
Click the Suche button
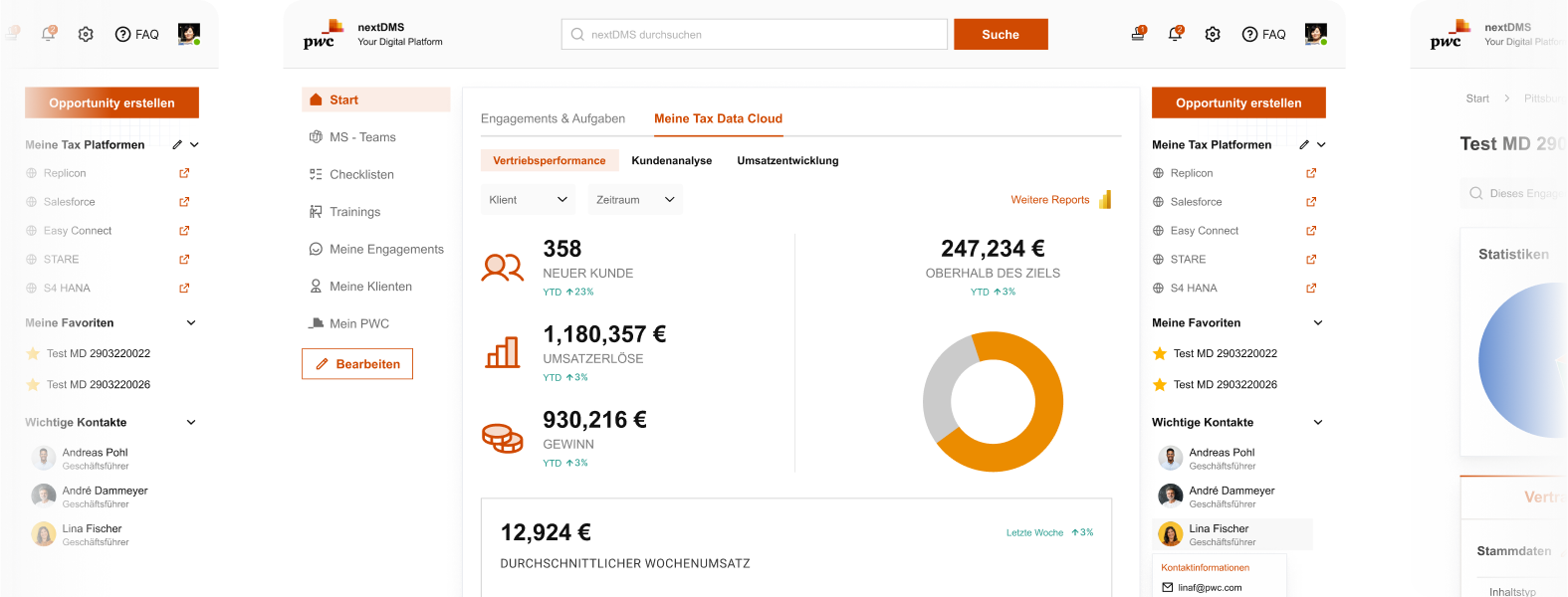pyautogui.click(x=1001, y=34)
